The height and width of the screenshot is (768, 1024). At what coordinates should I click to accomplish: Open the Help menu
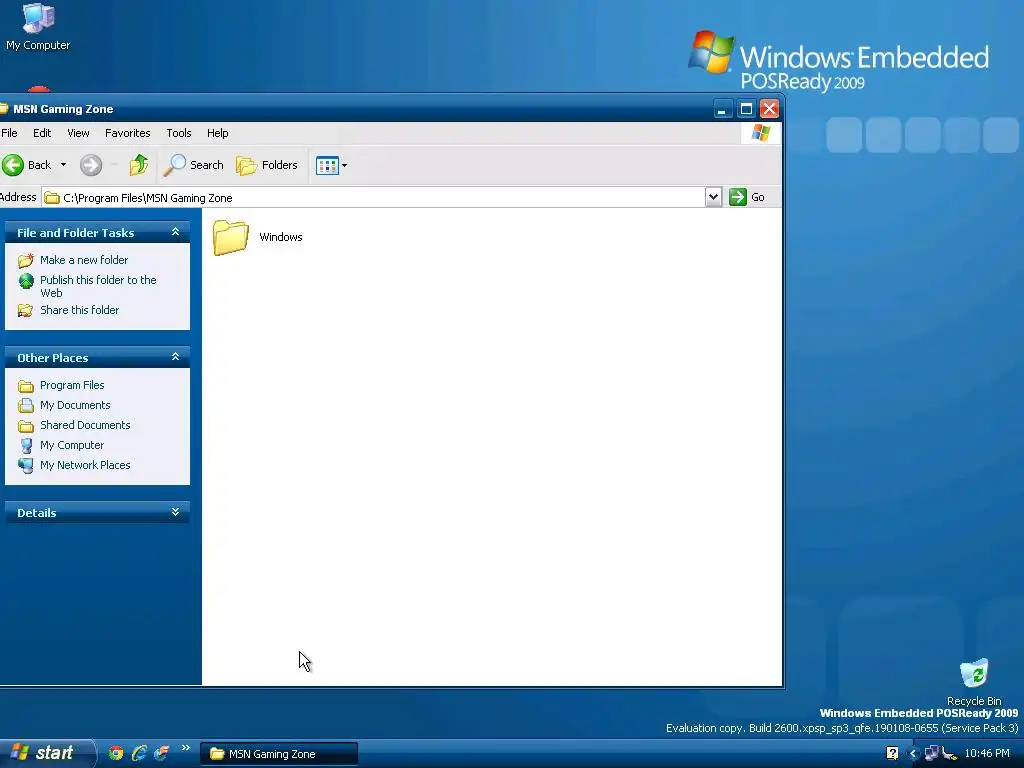pyautogui.click(x=217, y=133)
